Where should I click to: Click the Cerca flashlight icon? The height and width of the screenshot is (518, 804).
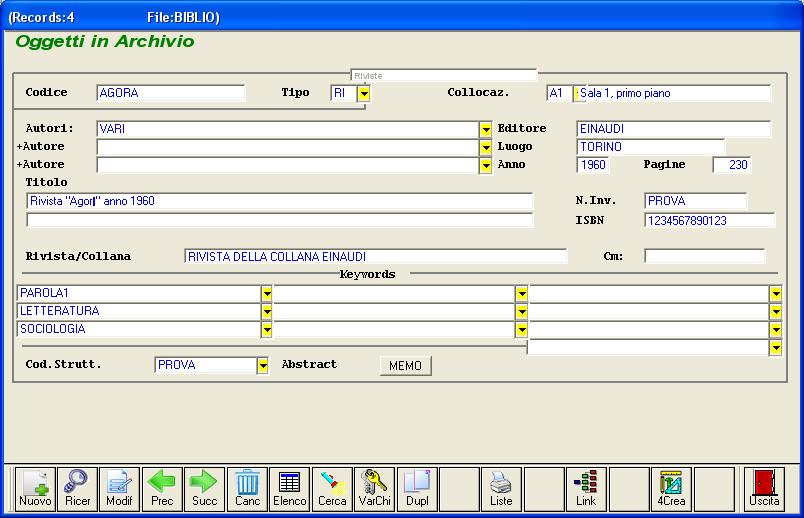click(x=332, y=489)
